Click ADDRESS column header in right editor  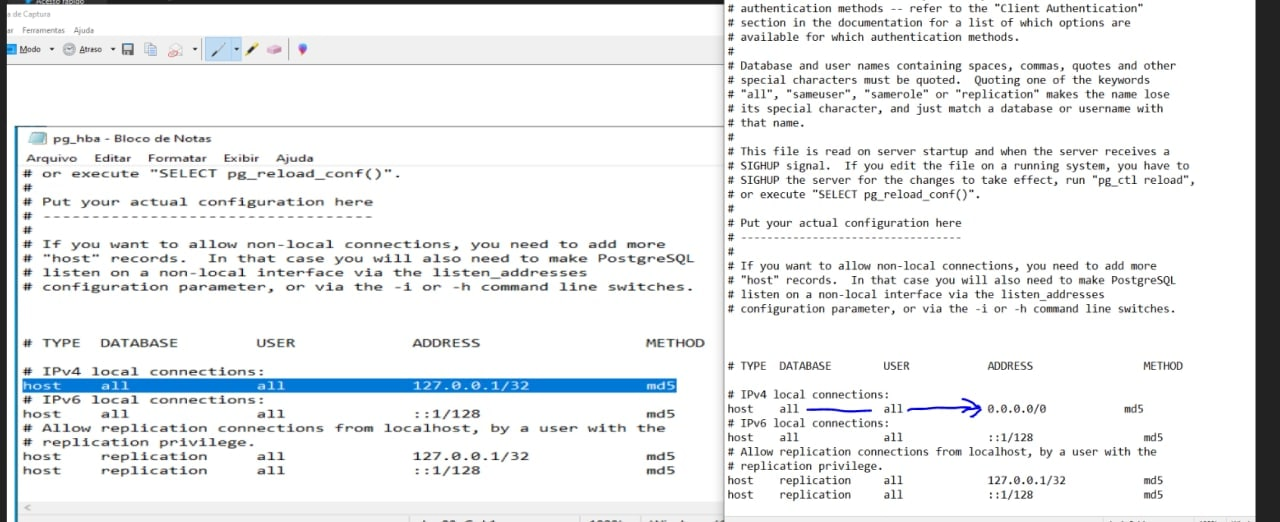point(1010,366)
